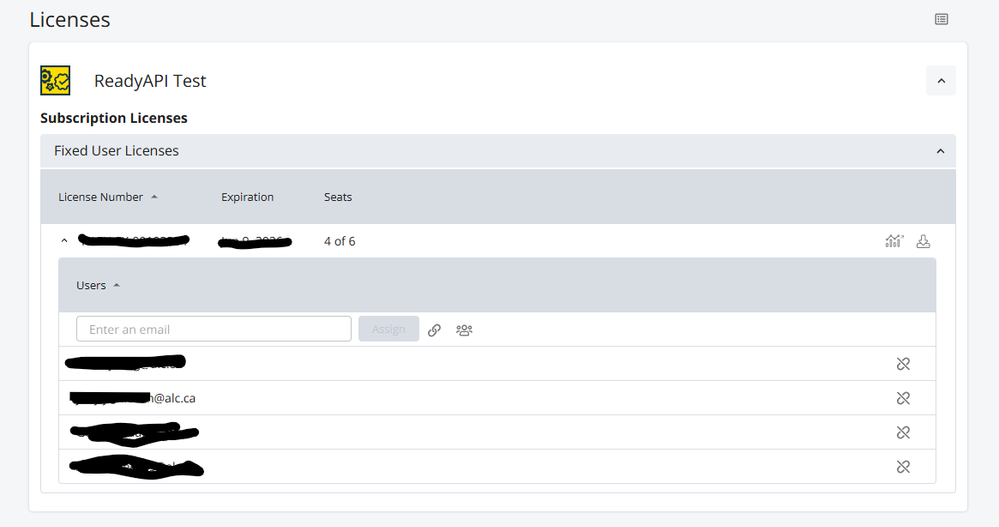The width and height of the screenshot is (999, 527).
Task: Download the license file icon
Action: (923, 241)
